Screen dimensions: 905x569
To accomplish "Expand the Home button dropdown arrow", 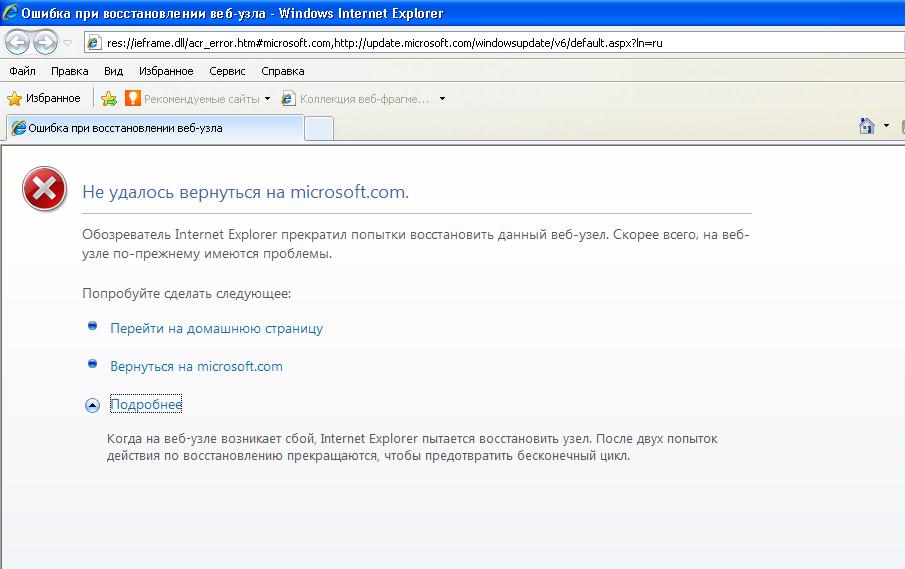I will [x=886, y=125].
